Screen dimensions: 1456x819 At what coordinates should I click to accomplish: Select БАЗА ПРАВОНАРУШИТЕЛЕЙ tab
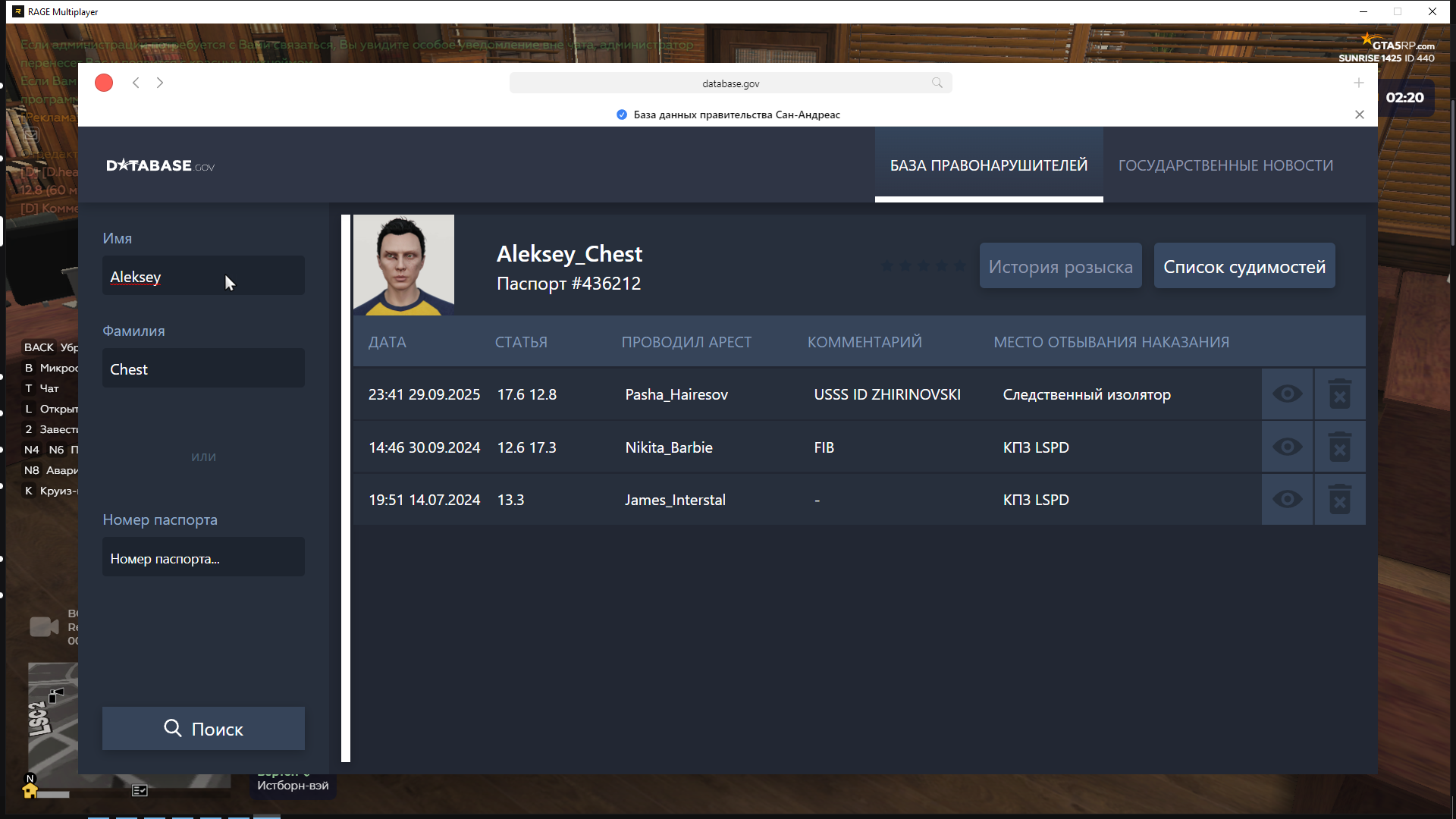[x=988, y=165]
